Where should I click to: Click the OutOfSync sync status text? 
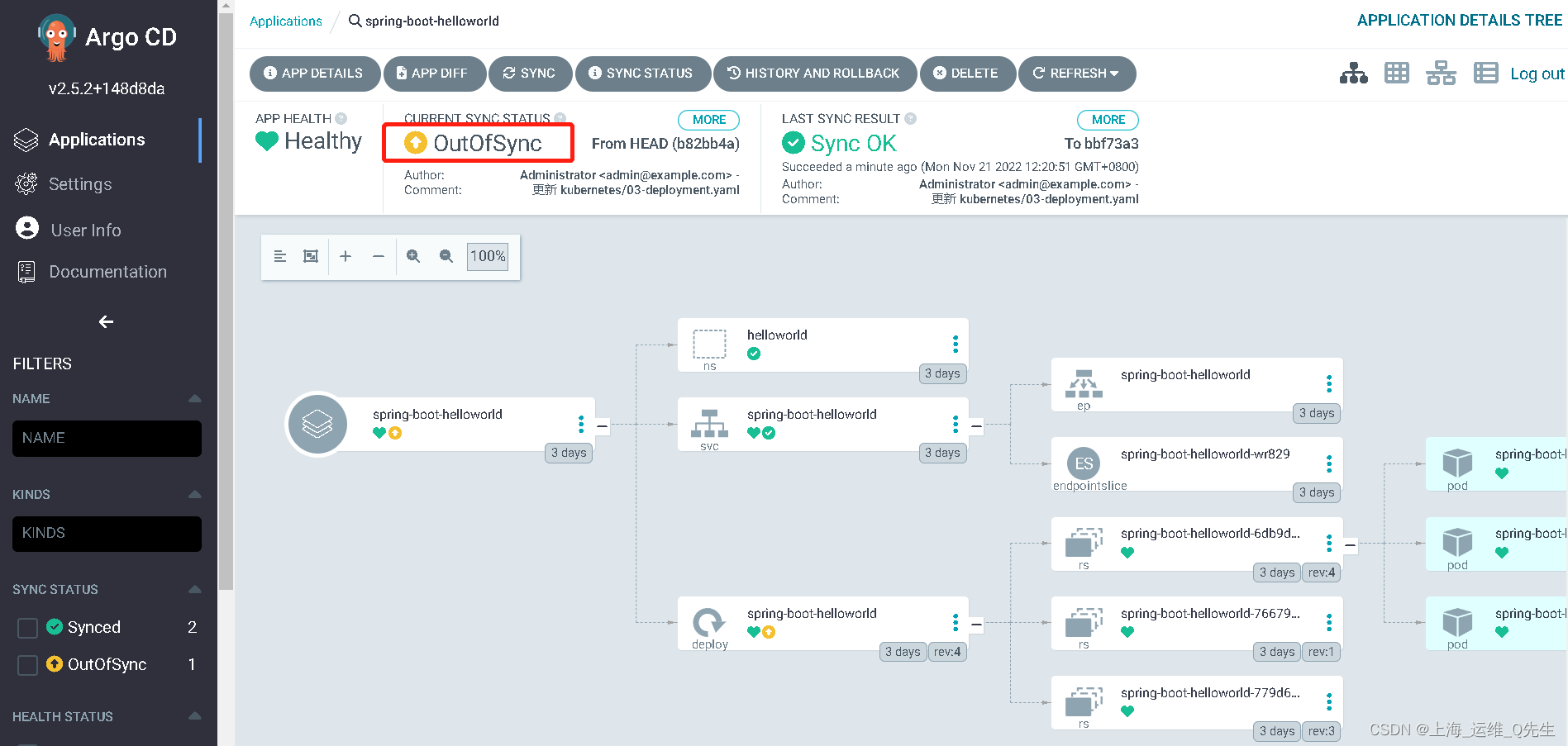pos(488,143)
